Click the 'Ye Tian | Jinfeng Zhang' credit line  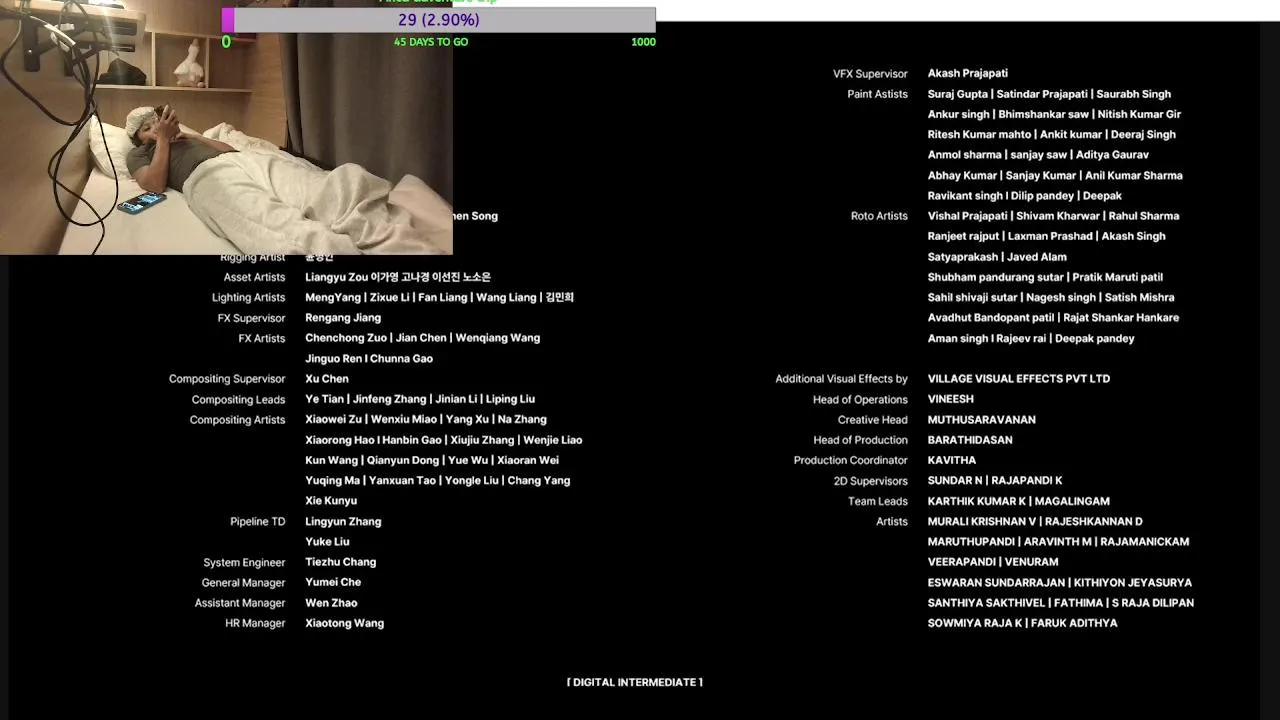pyautogui.click(x=420, y=399)
